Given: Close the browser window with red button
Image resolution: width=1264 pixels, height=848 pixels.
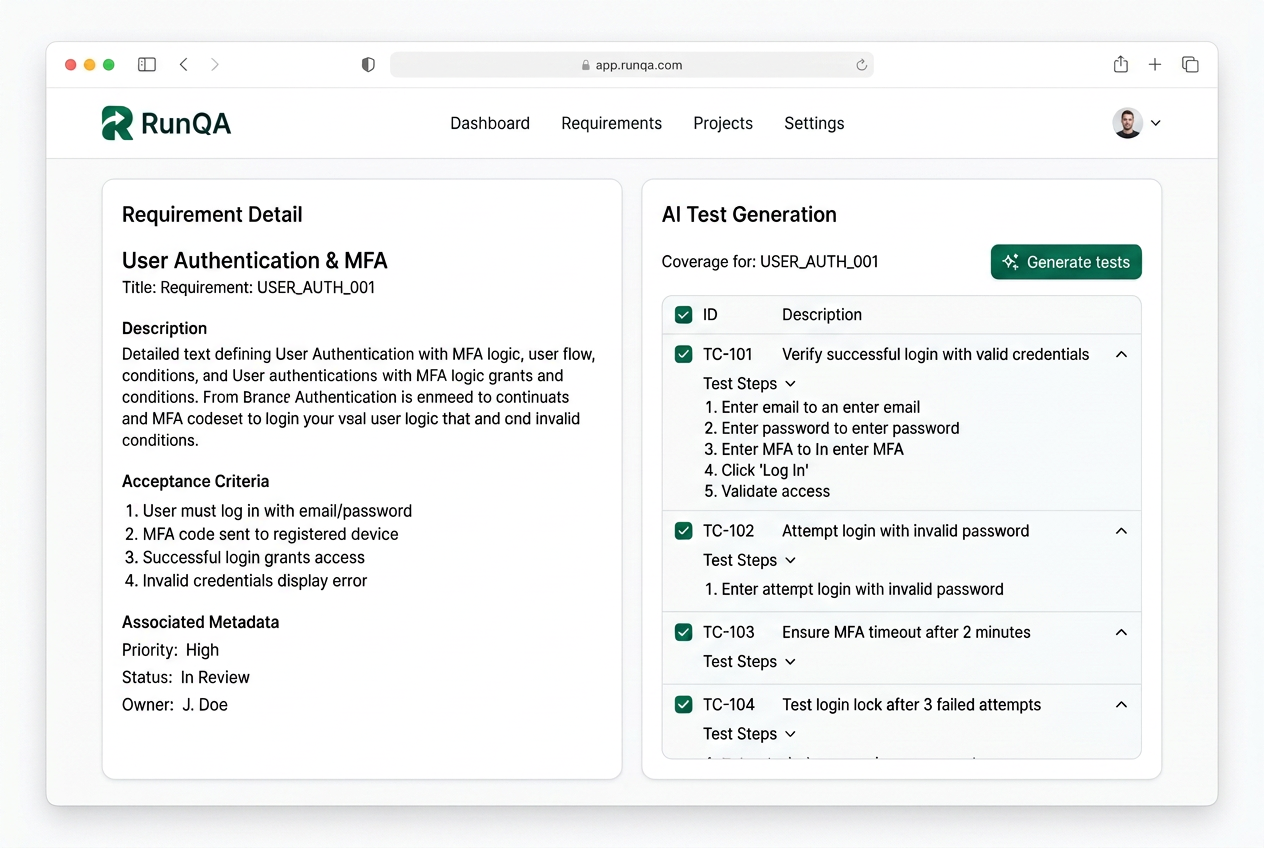Looking at the screenshot, I should [x=70, y=64].
